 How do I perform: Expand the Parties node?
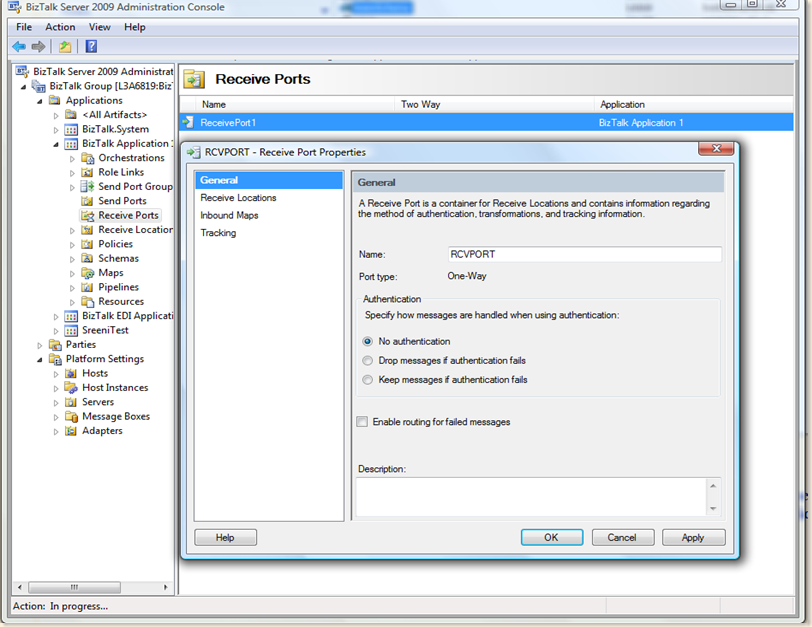coord(40,345)
